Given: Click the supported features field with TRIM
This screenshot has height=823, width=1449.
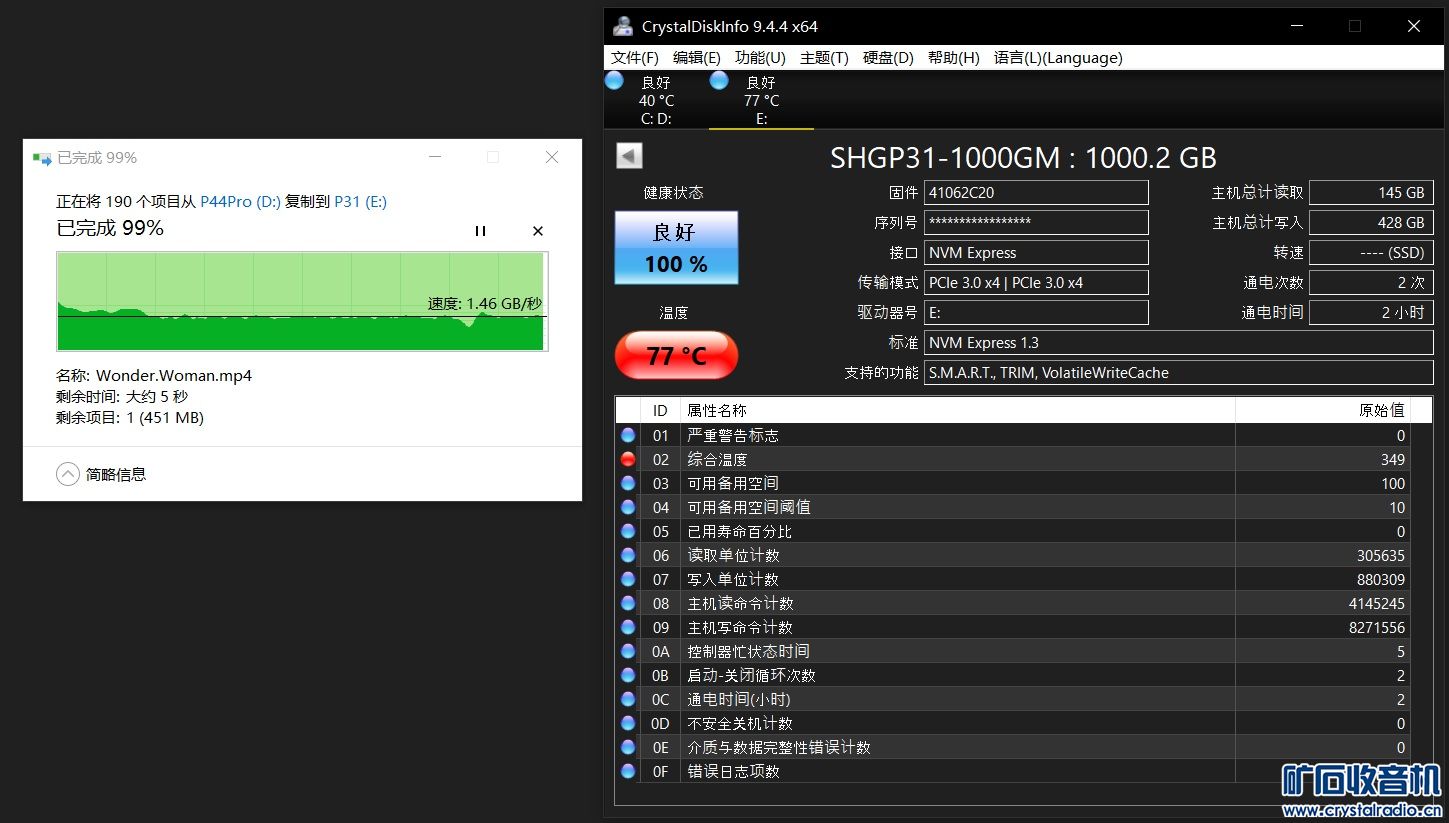Looking at the screenshot, I should pyautogui.click(x=1178, y=373).
